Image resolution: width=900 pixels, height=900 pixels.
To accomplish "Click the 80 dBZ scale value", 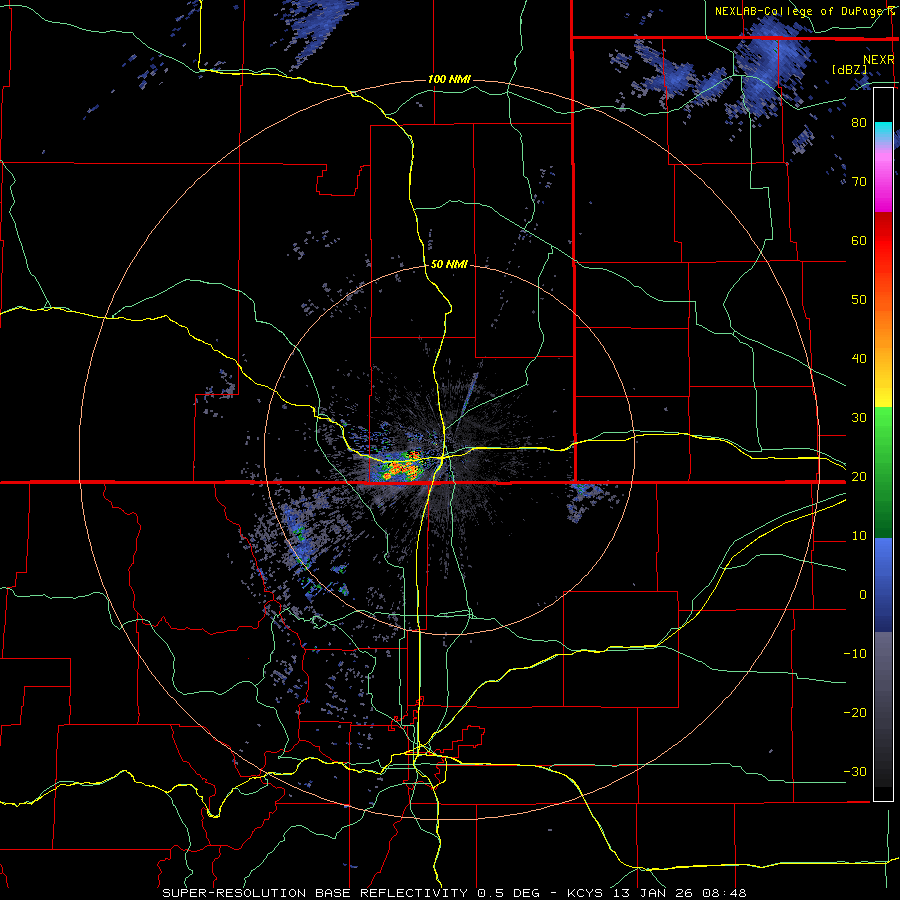I will coord(859,122).
